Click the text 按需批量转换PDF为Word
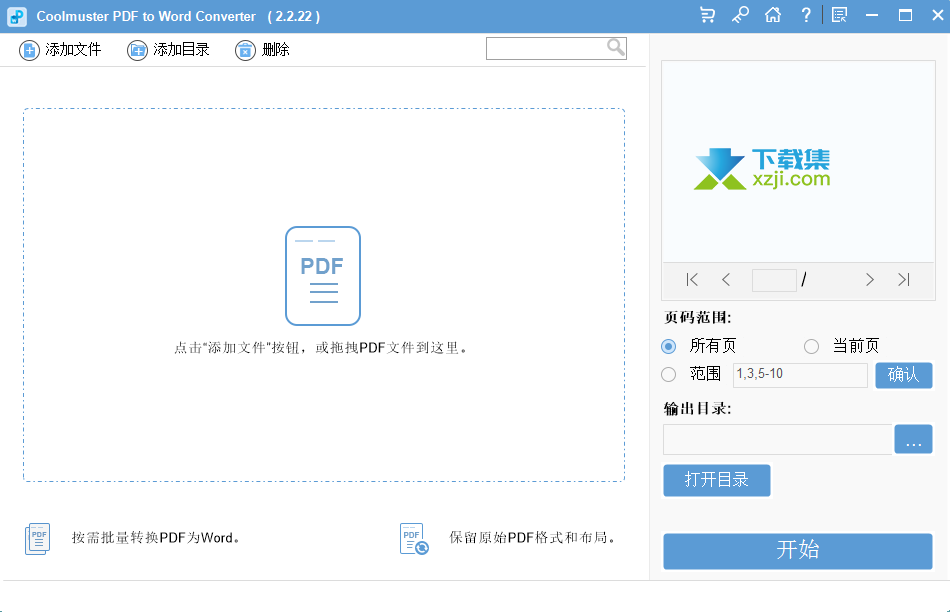 point(156,538)
